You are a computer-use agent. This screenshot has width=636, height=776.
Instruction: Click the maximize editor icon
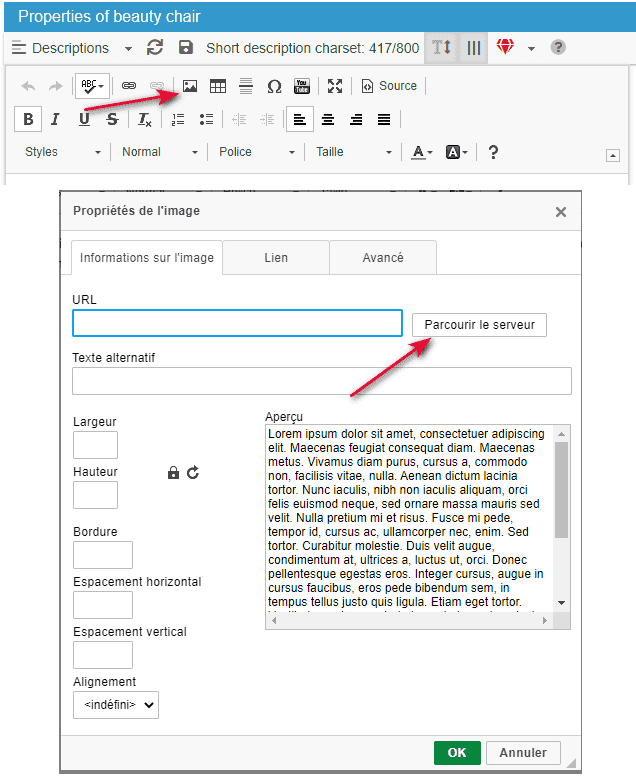[335, 86]
